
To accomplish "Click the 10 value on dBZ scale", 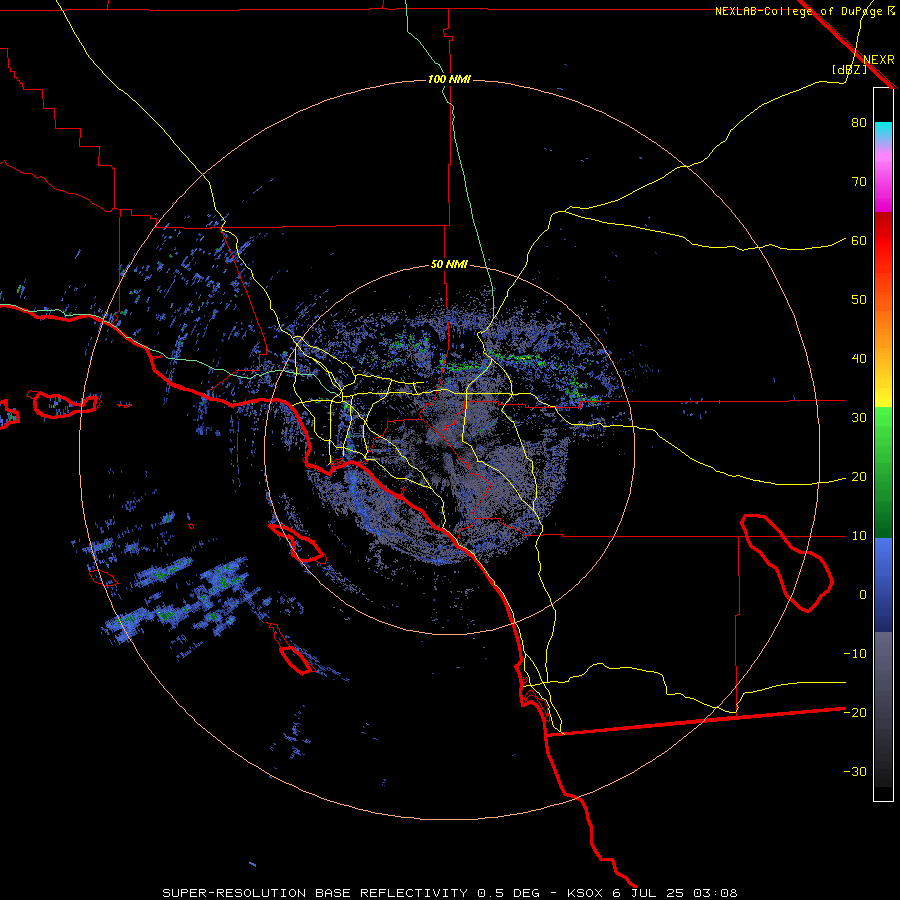I will point(859,536).
